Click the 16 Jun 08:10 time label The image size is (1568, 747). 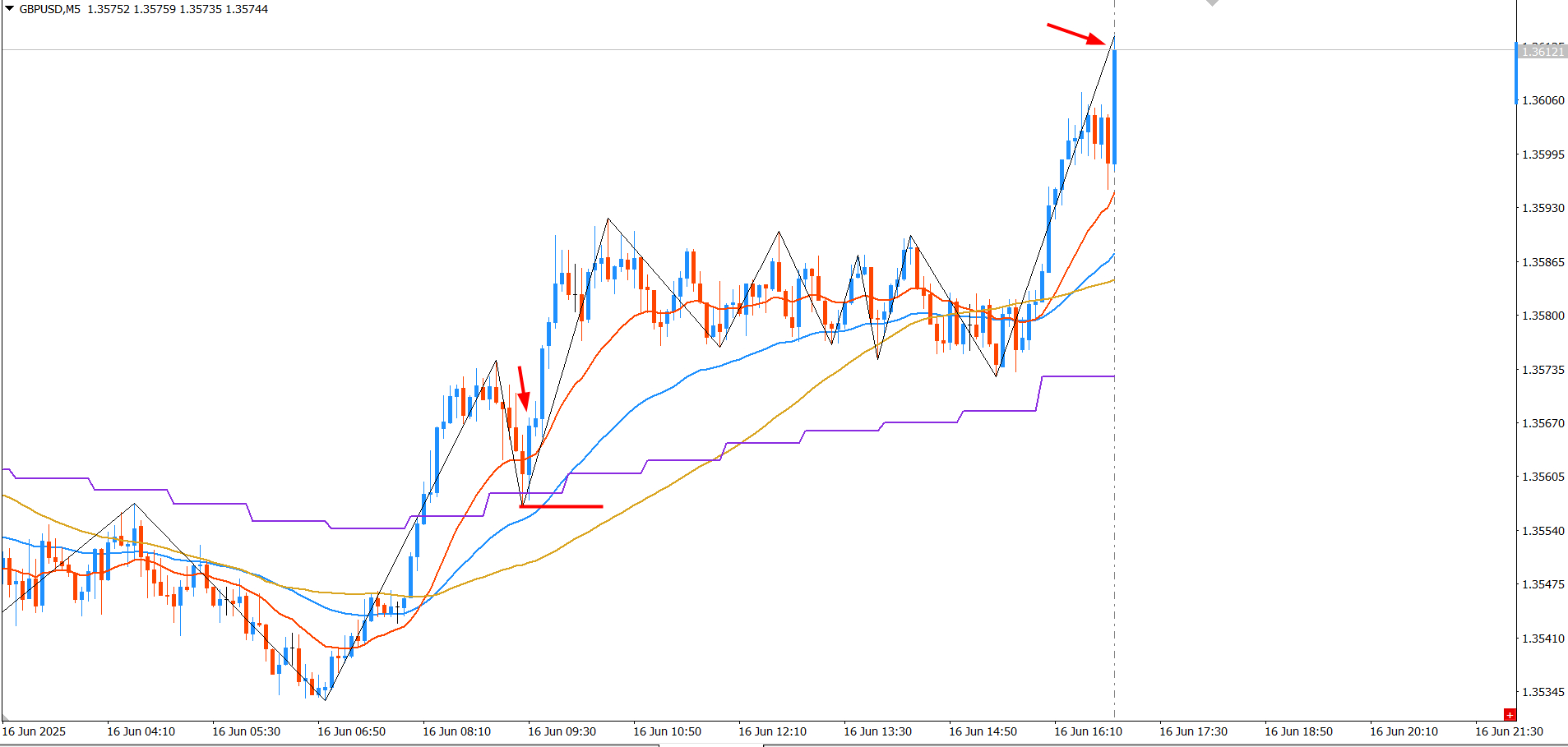point(456,731)
